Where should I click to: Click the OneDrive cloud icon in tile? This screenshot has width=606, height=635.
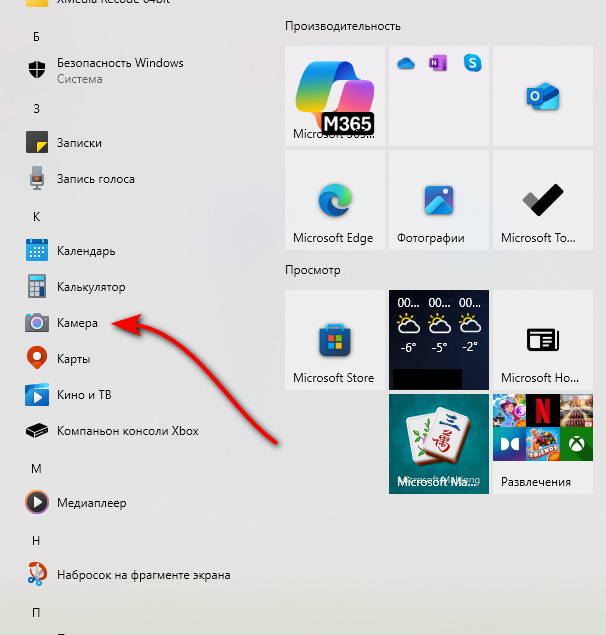click(405, 64)
